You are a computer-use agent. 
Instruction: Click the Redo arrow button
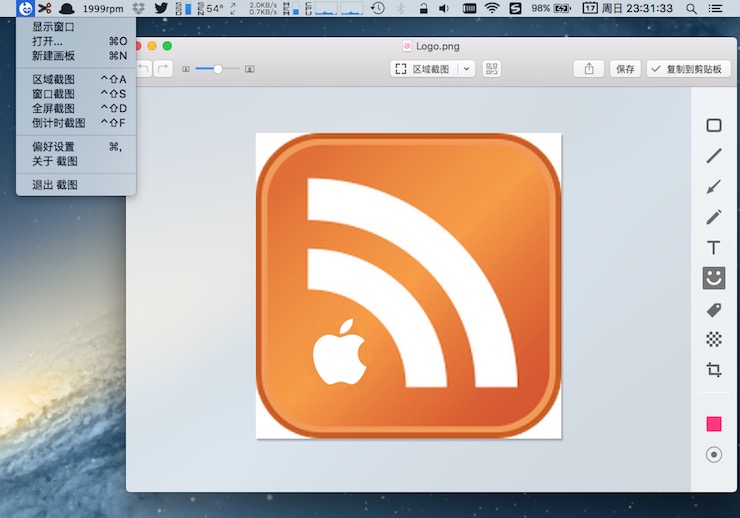(163, 69)
